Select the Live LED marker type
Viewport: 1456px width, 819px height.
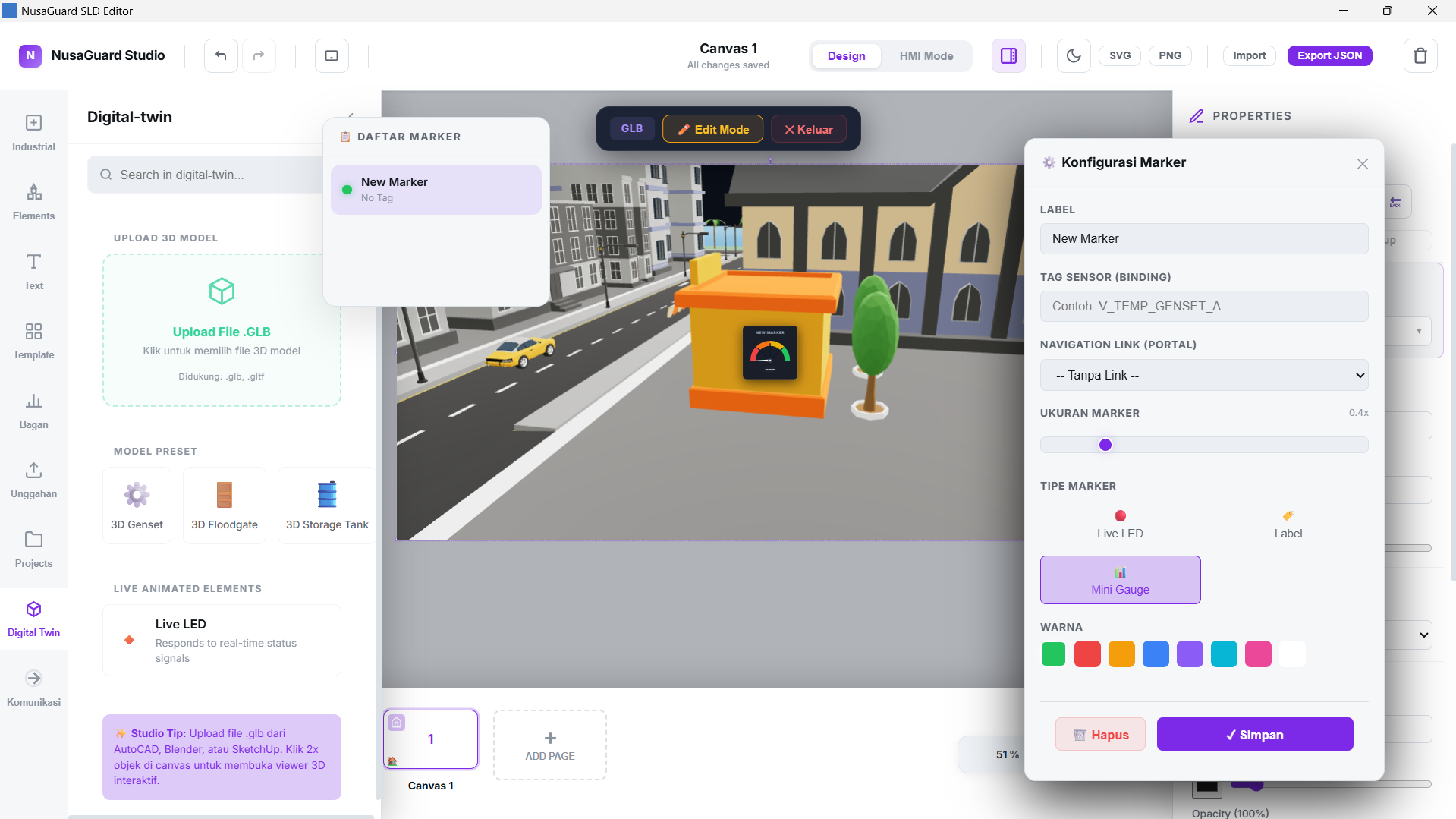1120,524
